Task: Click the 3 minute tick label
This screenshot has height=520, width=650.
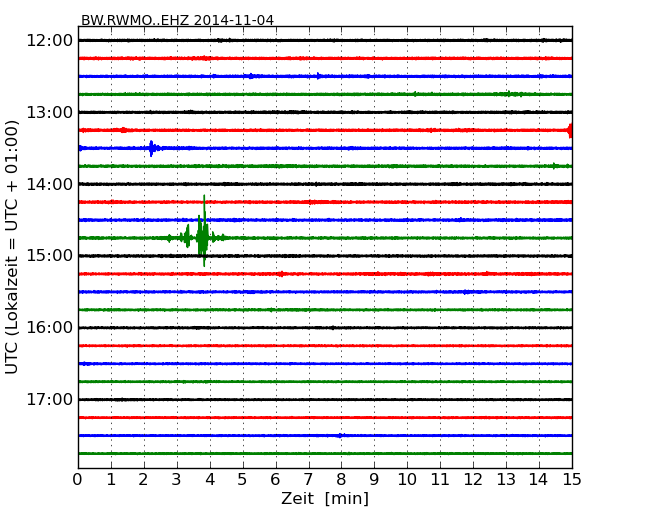Action: (x=177, y=480)
